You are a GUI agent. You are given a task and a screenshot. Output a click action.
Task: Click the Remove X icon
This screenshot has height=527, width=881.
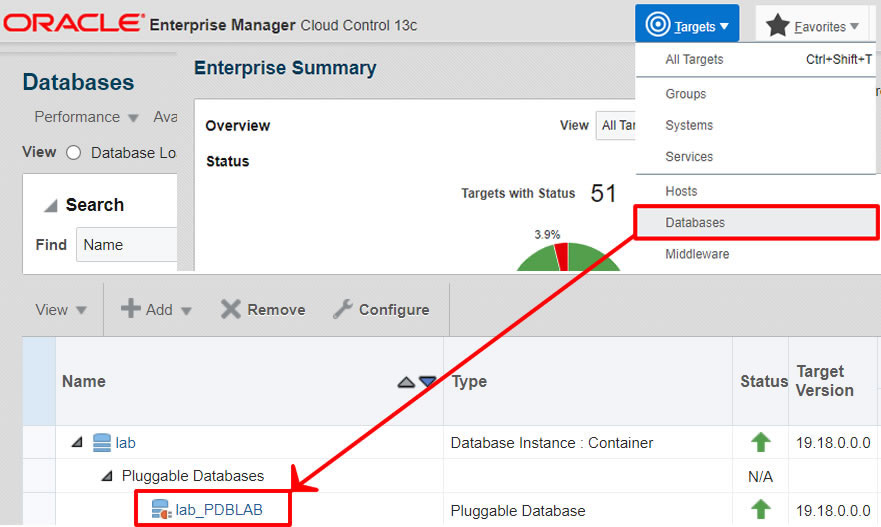[x=230, y=308]
